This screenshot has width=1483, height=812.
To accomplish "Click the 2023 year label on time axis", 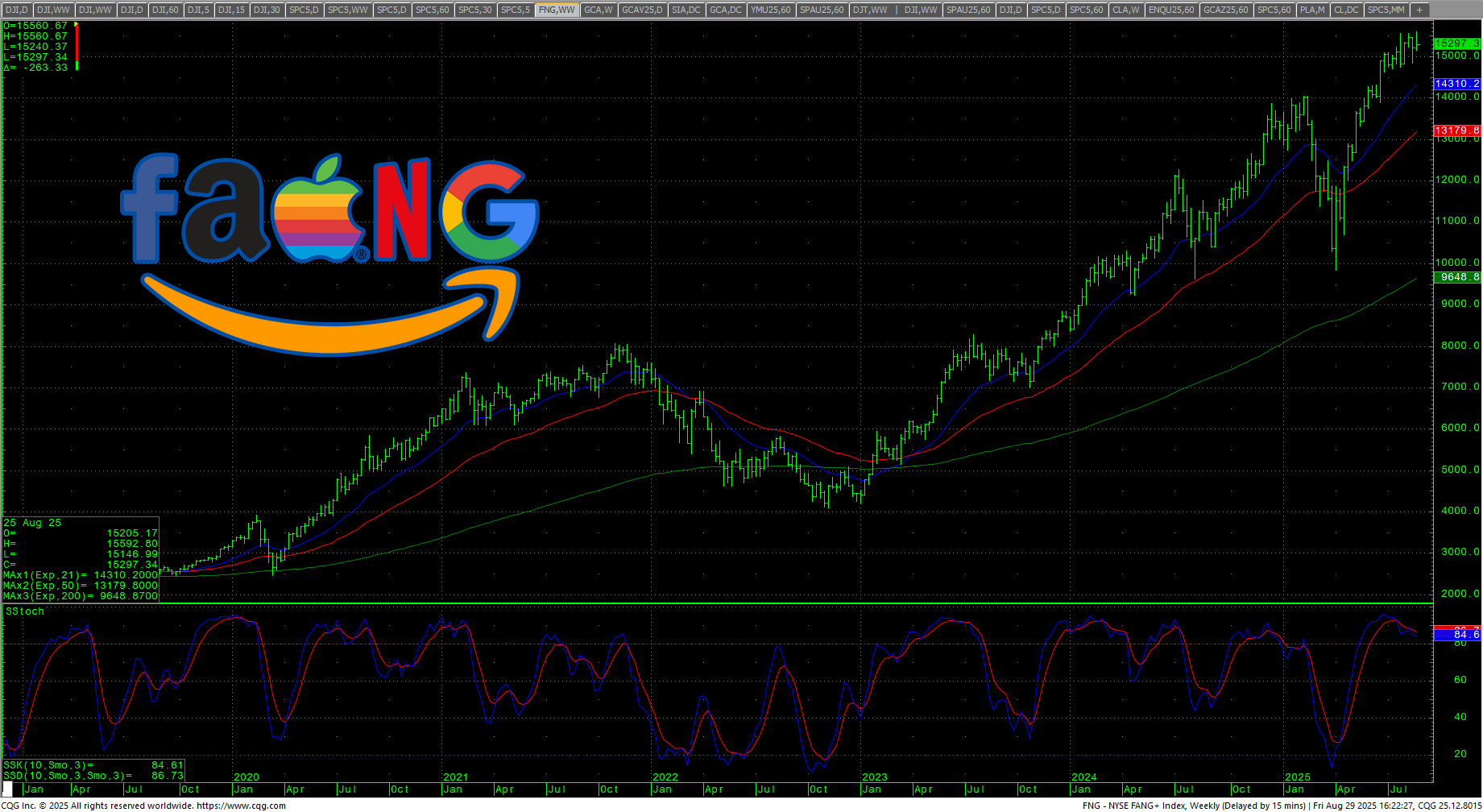I will point(875,777).
